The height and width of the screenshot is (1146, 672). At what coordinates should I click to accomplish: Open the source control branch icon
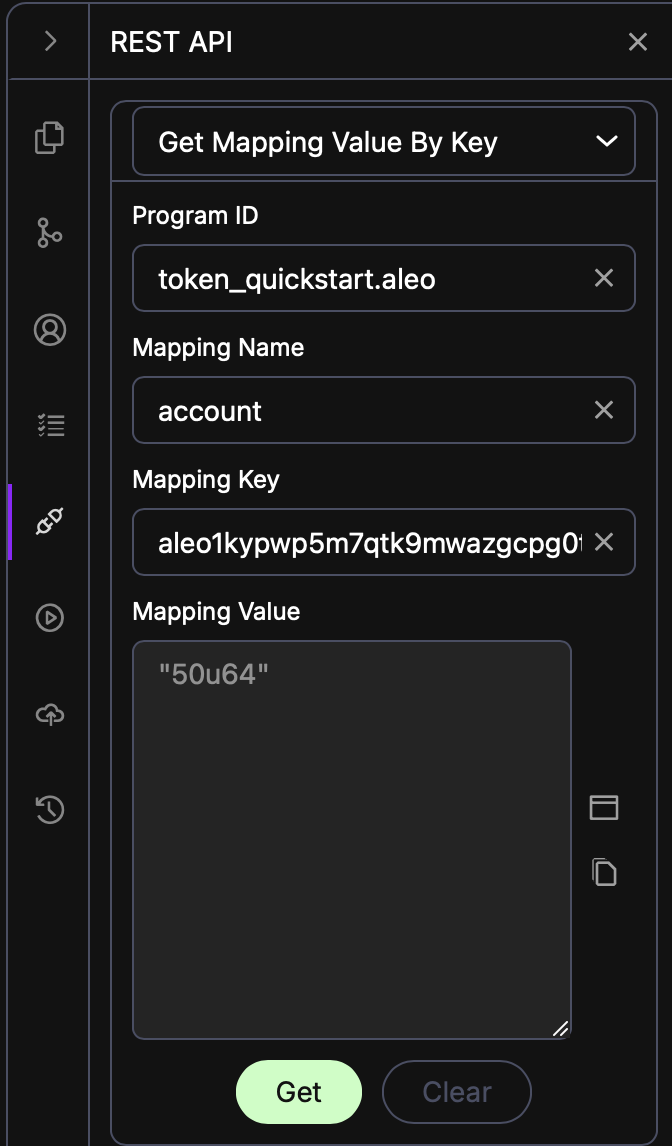click(x=50, y=233)
